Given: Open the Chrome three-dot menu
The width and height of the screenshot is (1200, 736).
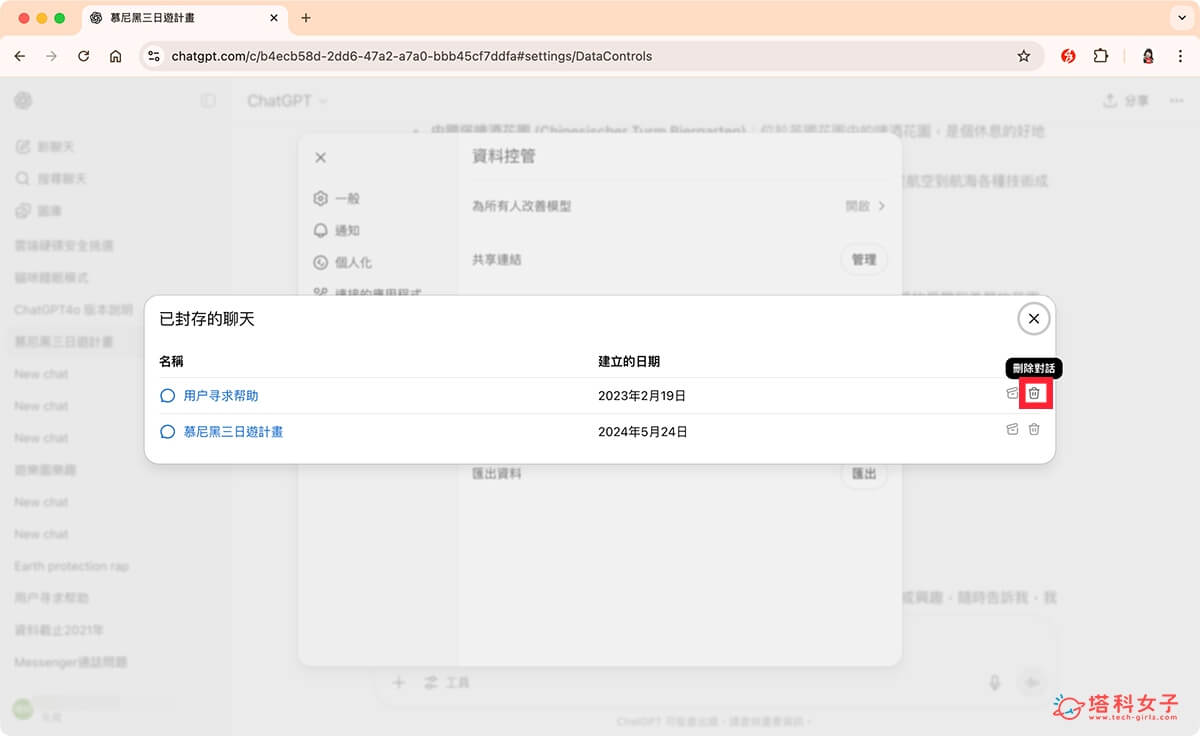Looking at the screenshot, I should coord(1181,56).
